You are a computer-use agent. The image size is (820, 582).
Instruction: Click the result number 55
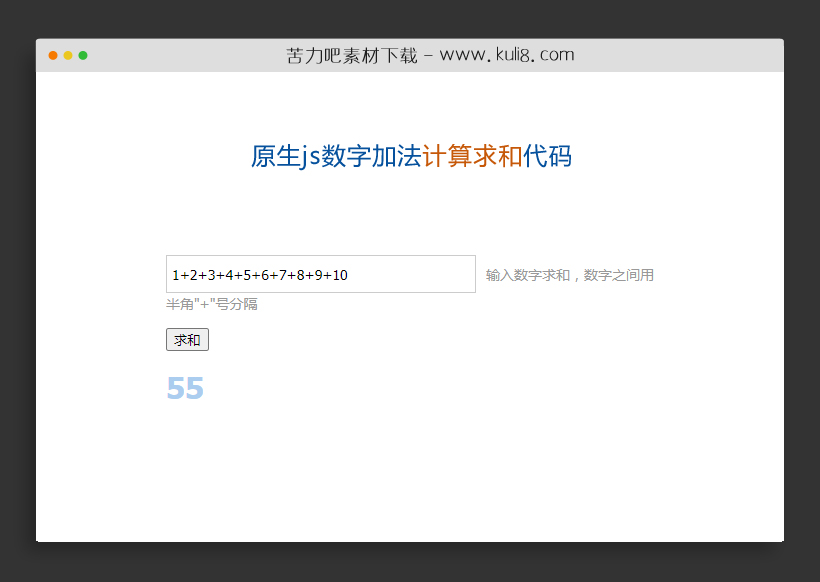[x=185, y=388]
